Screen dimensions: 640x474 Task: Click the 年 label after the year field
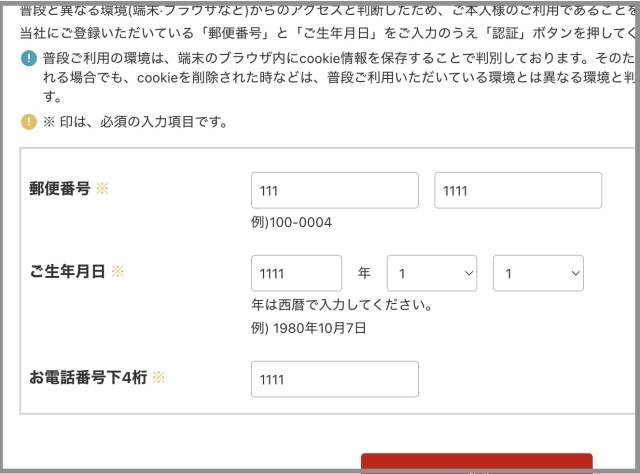pyautogui.click(x=364, y=273)
